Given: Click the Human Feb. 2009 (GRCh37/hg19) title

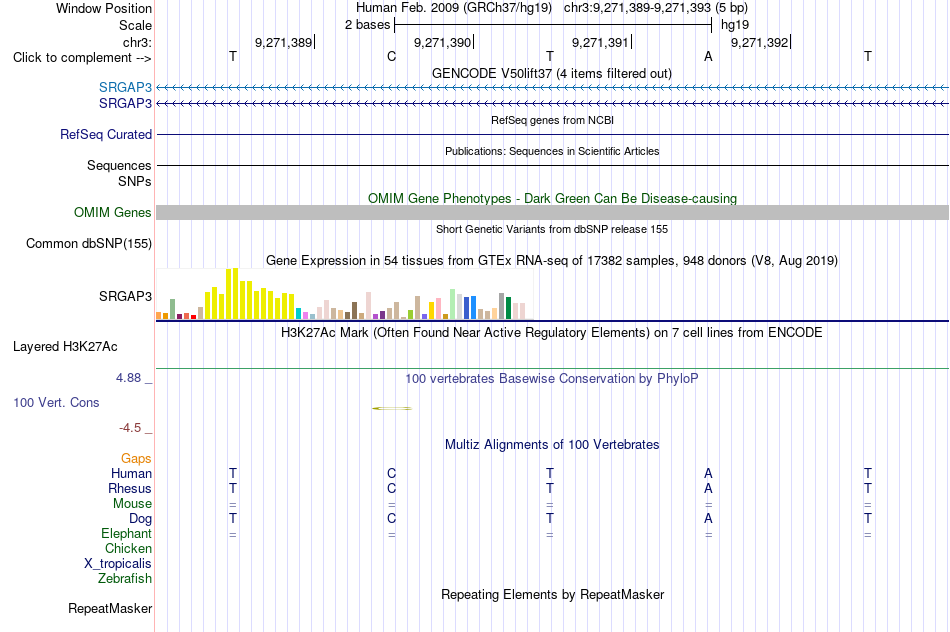Looking at the screenshot, I should pos(454,8).
